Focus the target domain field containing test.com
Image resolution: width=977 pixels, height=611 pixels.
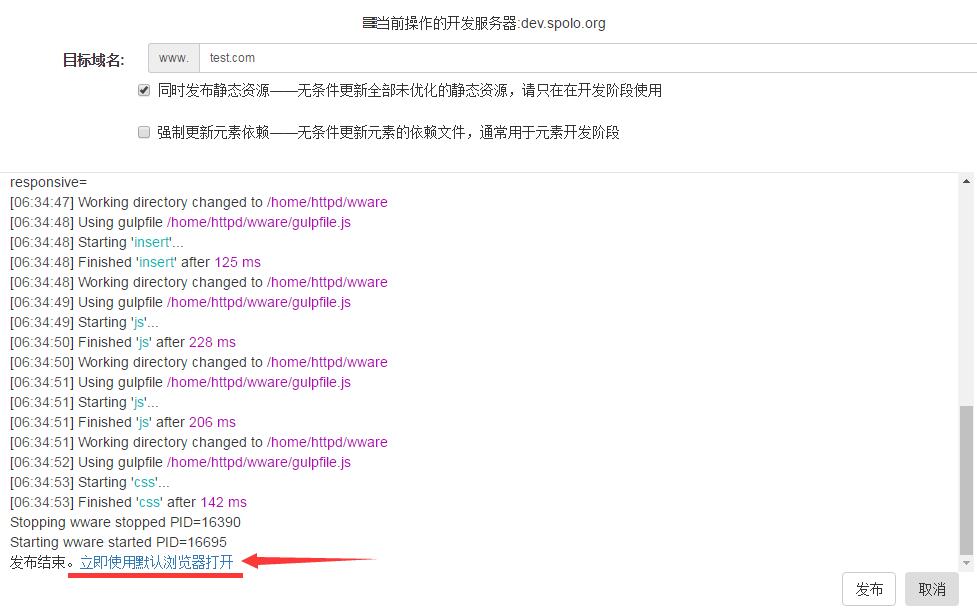(x=588, y=58)
